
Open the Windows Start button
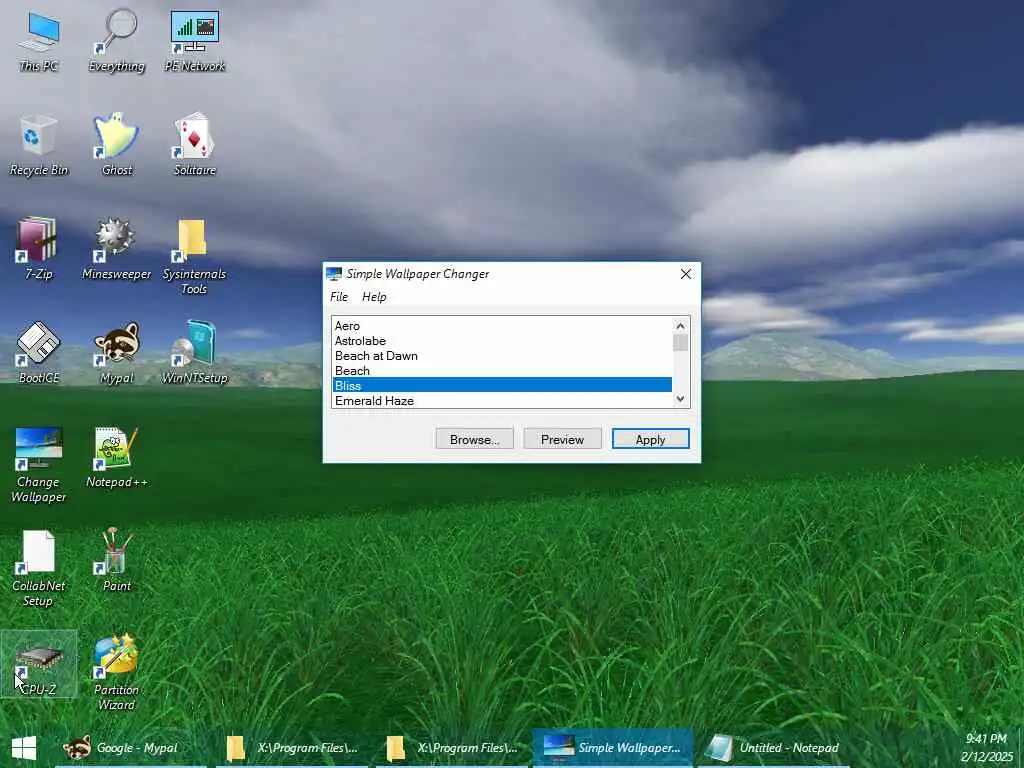pyautogui.click(x=24, y=748)
